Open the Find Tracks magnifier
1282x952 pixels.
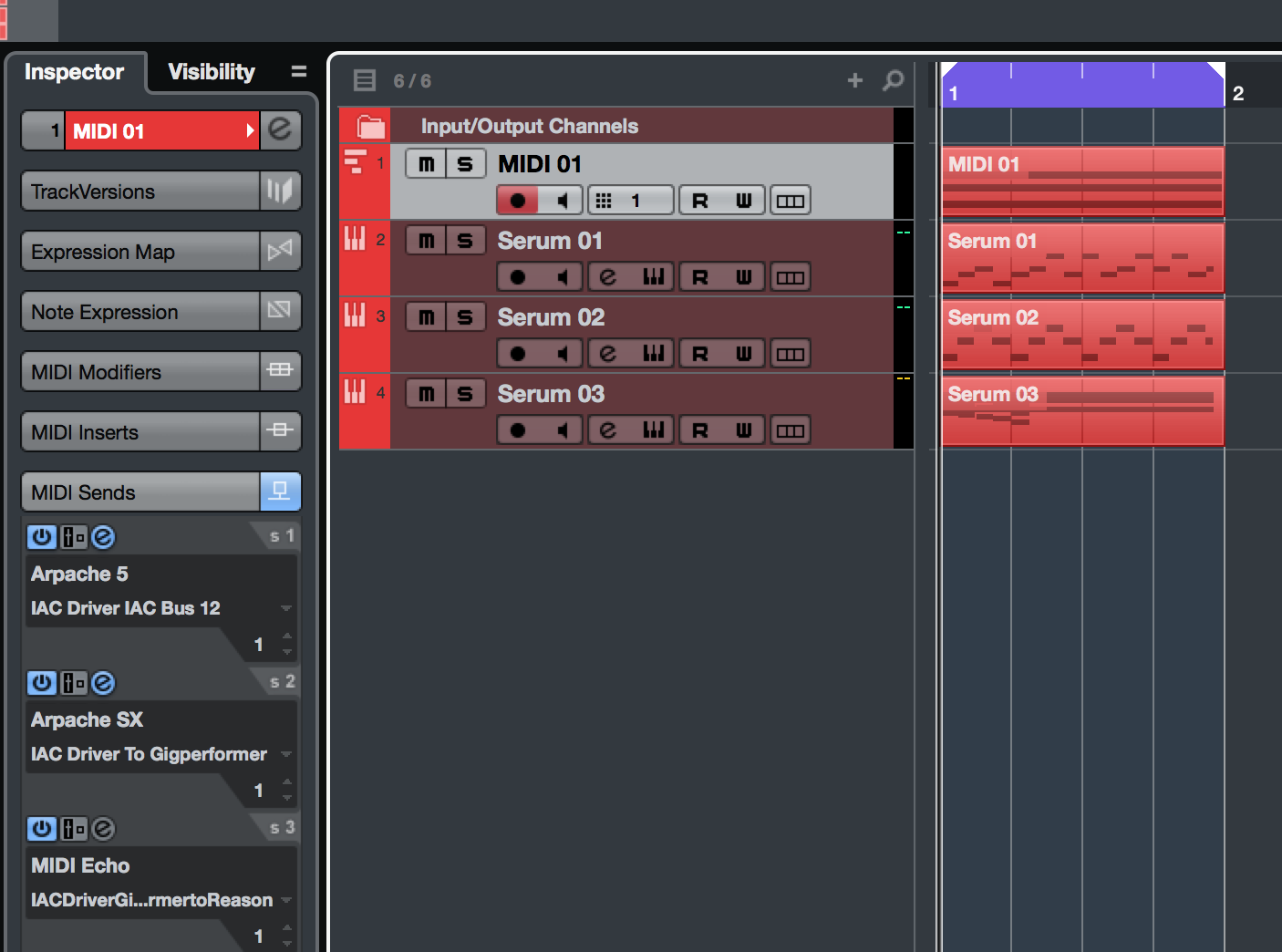(x=894, y=80)
